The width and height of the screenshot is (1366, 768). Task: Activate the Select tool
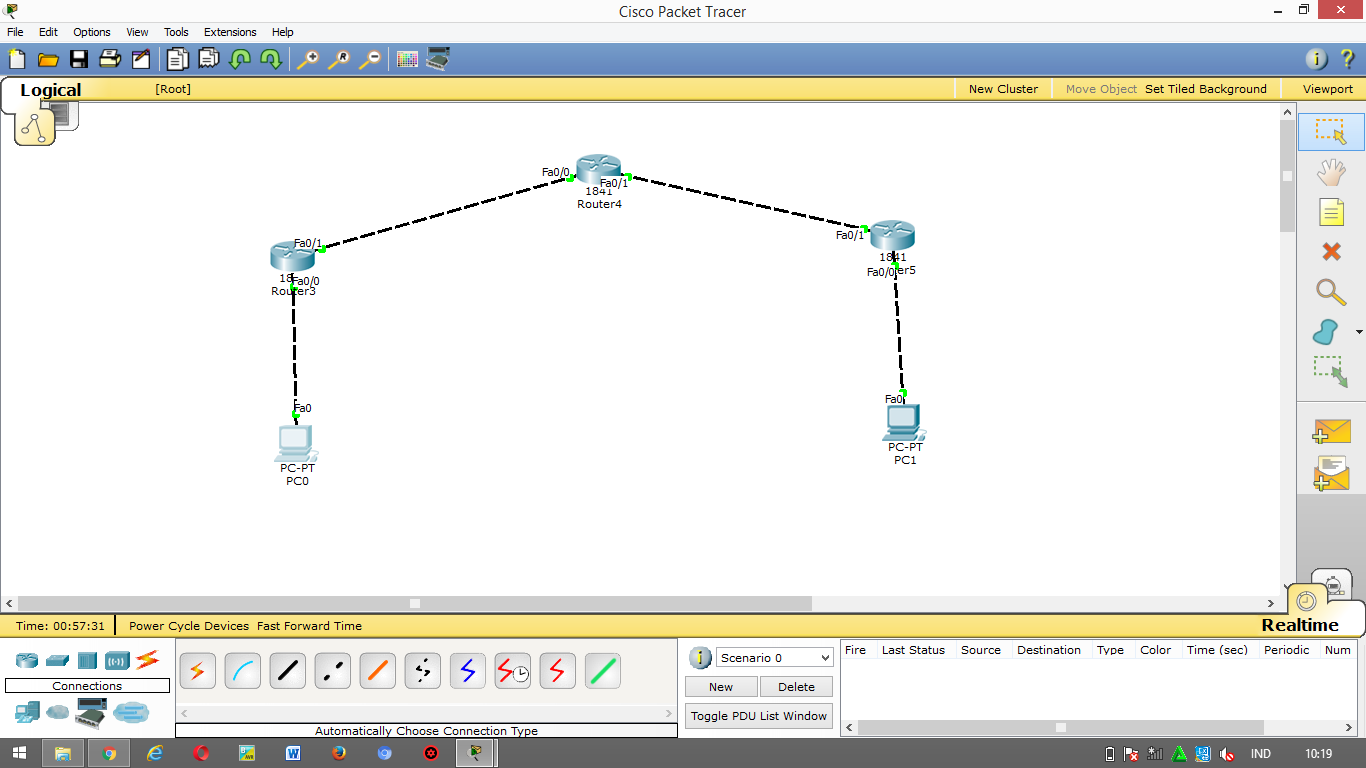(1331, 132)
